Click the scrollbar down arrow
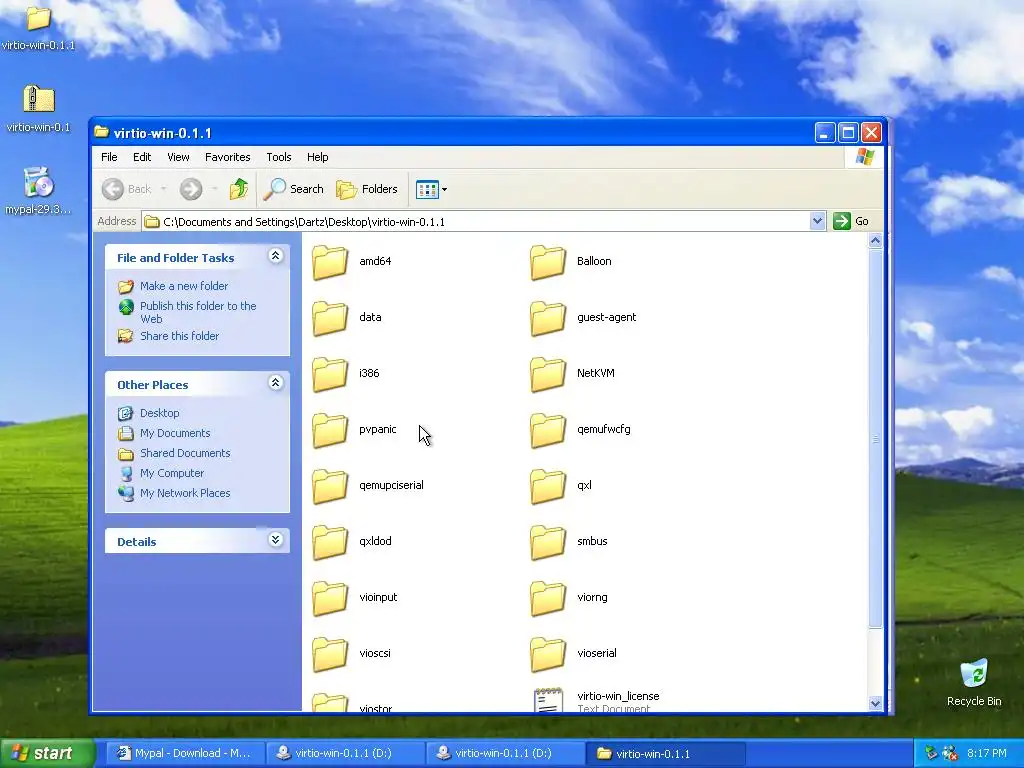The height and width of the screenshot is (768, 1024). [875, 703]
